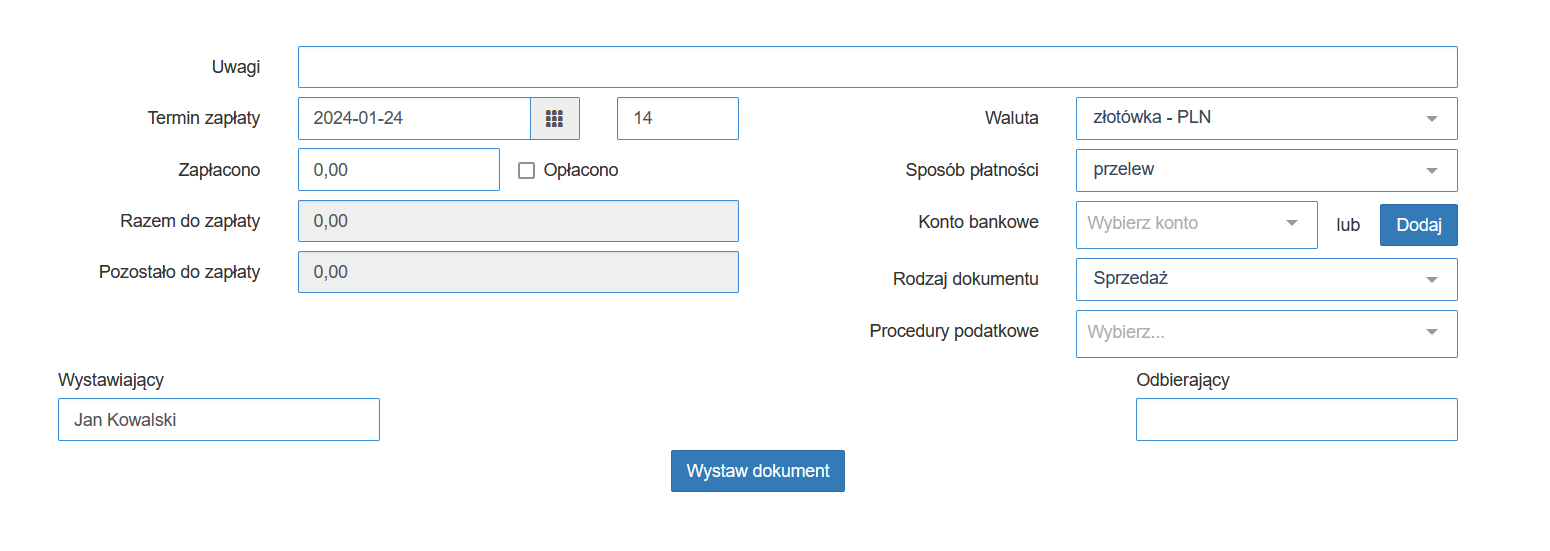The height and width of the screenshot is (551, 1550).
Task: Click the Waluta dropdown arrow icon
Action: (1432, 119)
